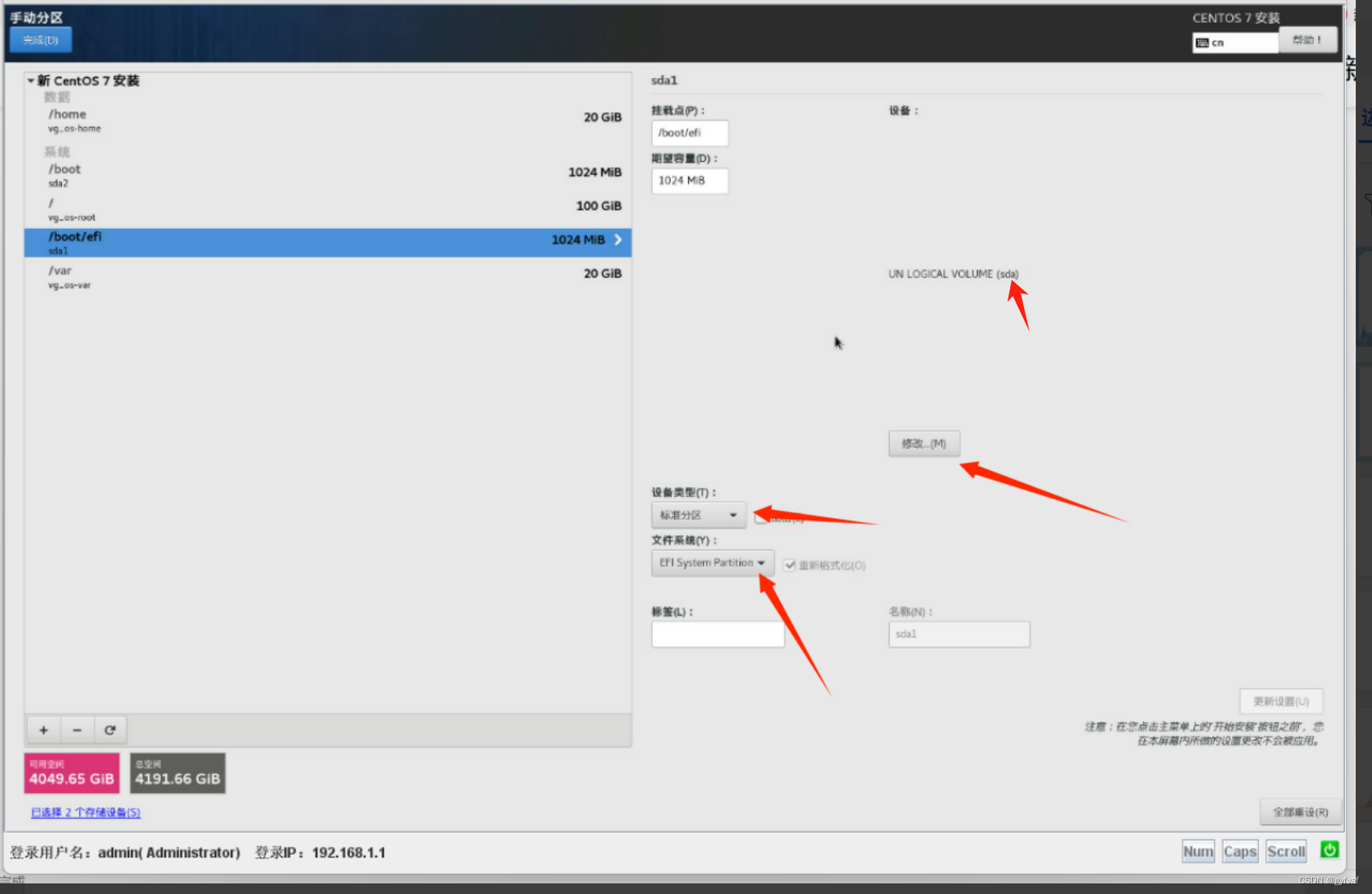
Task: Open the 设备类型 dropdown showing 标准分区
Action: [x=698, y=515]
